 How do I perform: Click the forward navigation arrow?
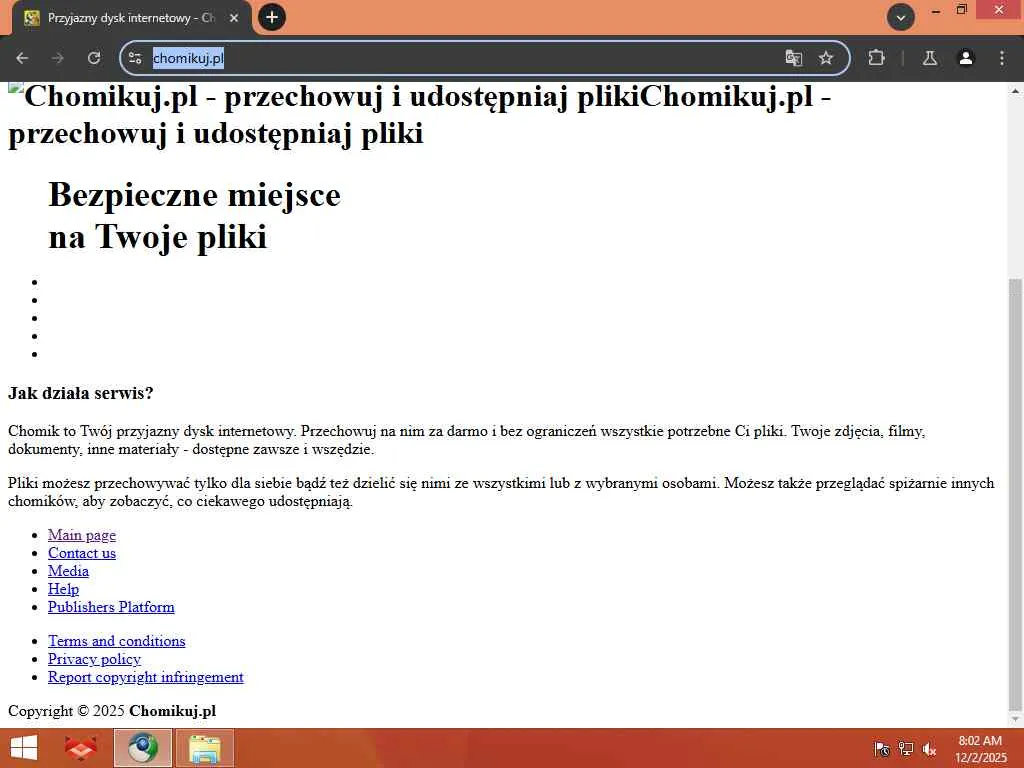58,58
